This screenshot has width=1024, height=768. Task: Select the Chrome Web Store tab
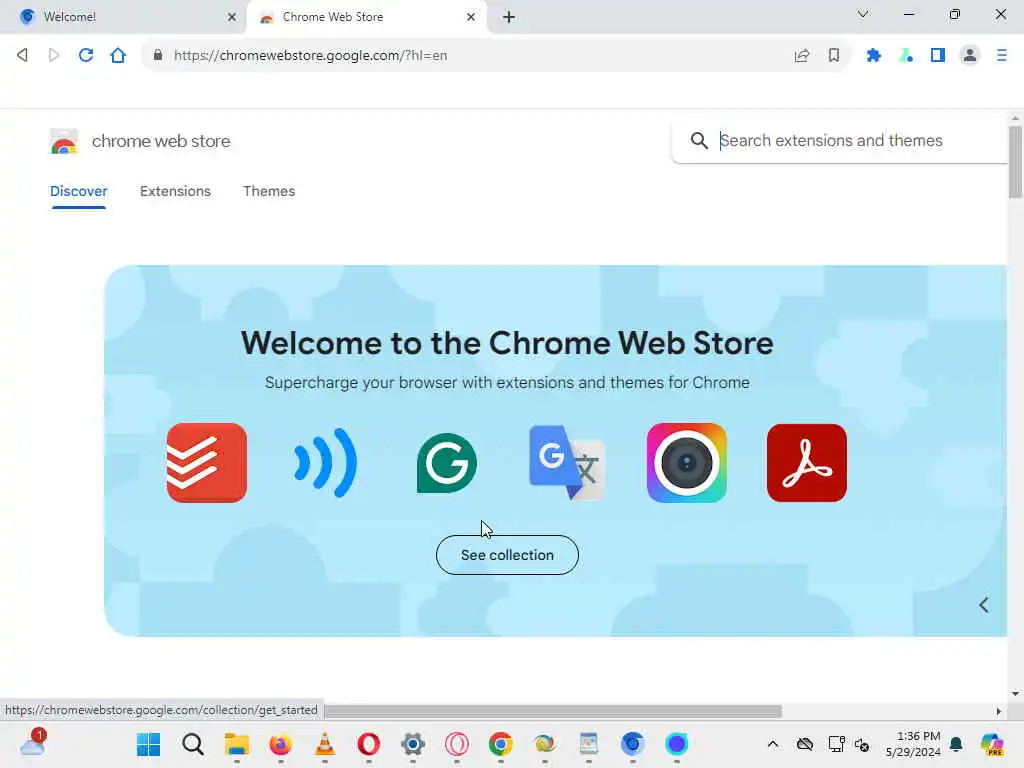point(366,17)
